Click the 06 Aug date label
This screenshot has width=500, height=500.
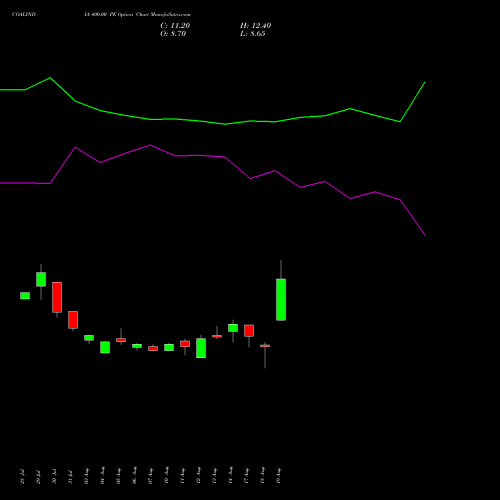coord(134,475)
